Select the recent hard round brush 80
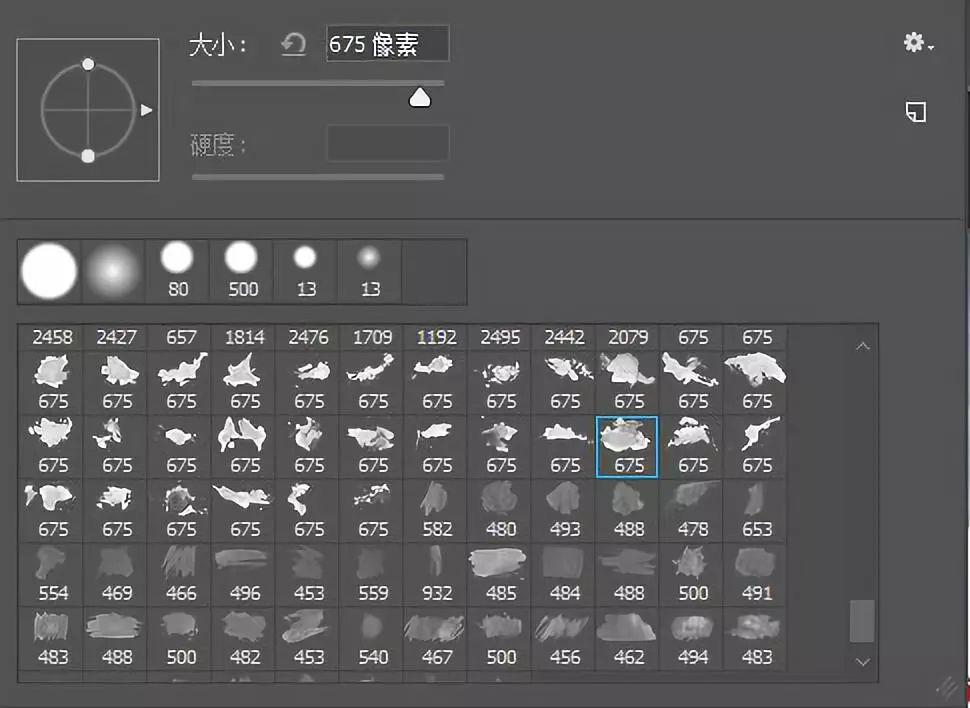The width and height of the screenshot is (970, 708). pos(178,271)
